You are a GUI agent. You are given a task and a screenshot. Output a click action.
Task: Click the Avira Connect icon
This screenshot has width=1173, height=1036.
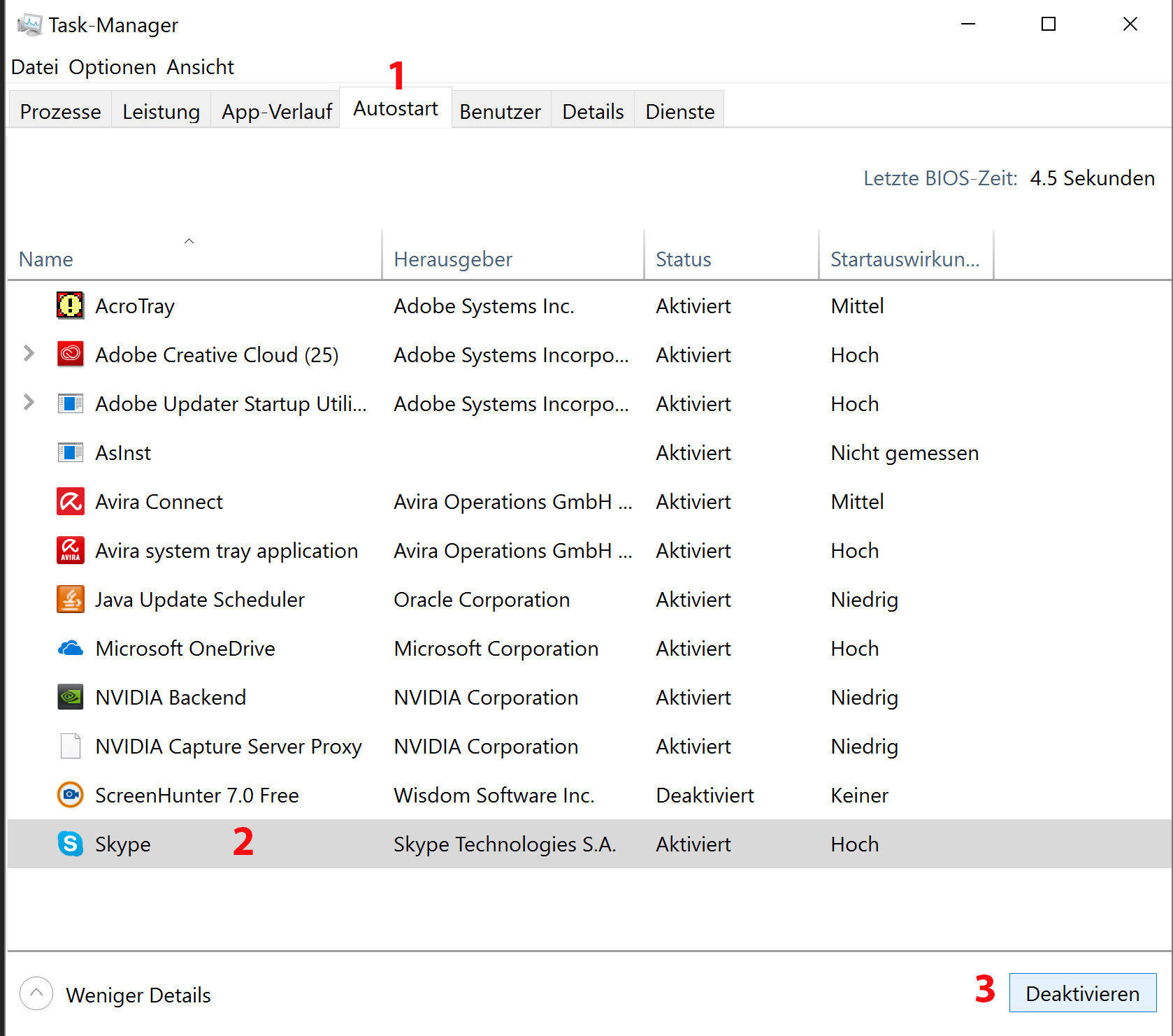pyautogui.click(x=70, y=501)
